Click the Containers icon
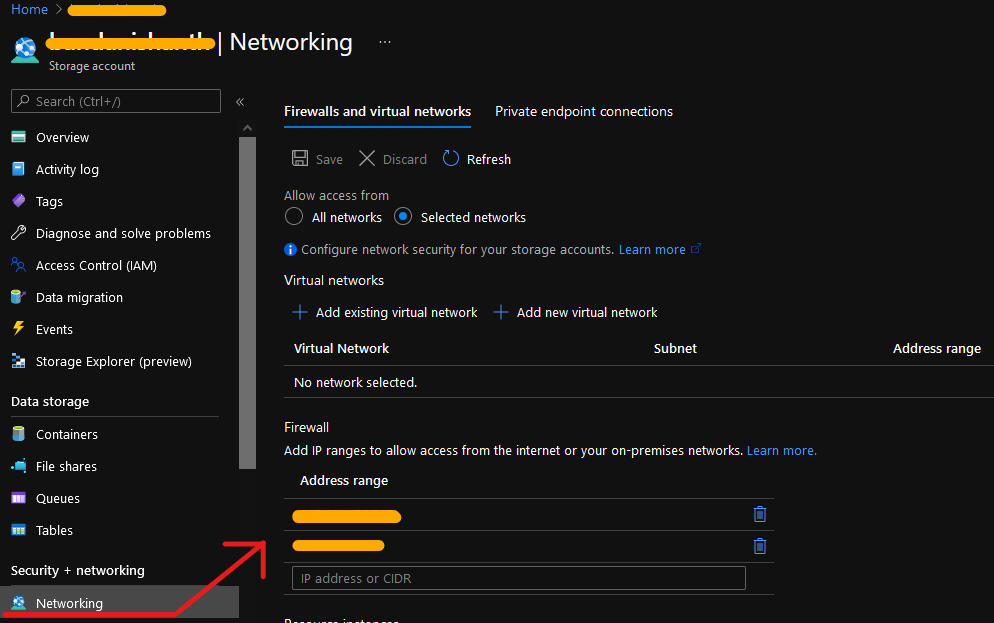Image resolution: width=994 pixels, height=623 pixels. 18,434
